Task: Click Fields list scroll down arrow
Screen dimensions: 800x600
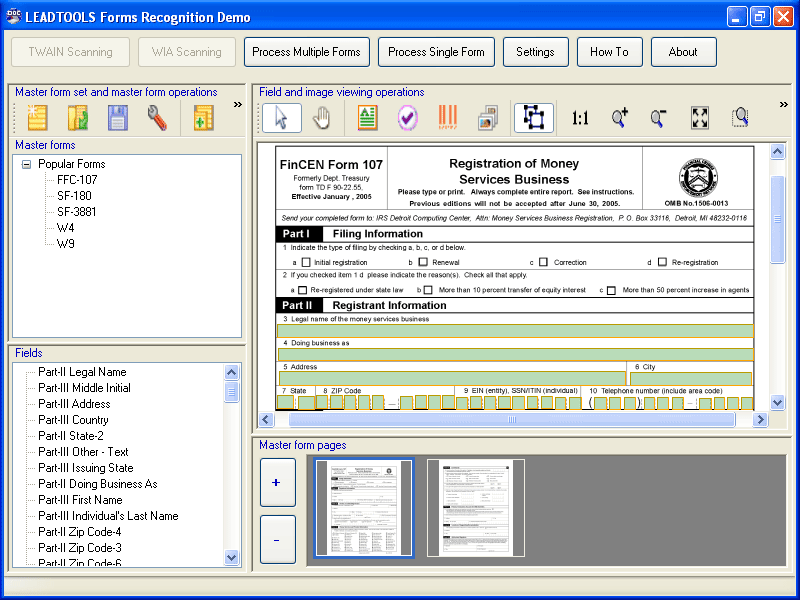Action: (x=231, y=557)
